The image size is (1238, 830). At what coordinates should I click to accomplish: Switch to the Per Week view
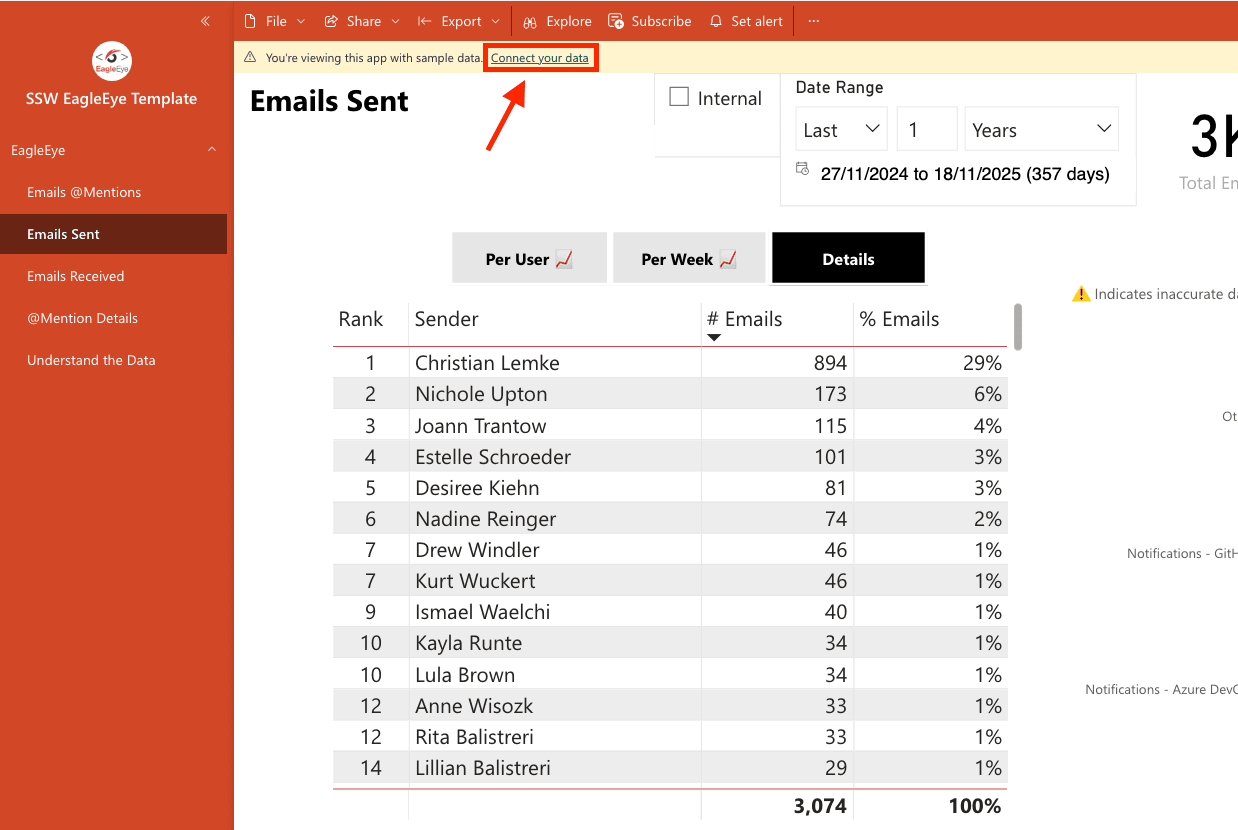pos(688,258)
